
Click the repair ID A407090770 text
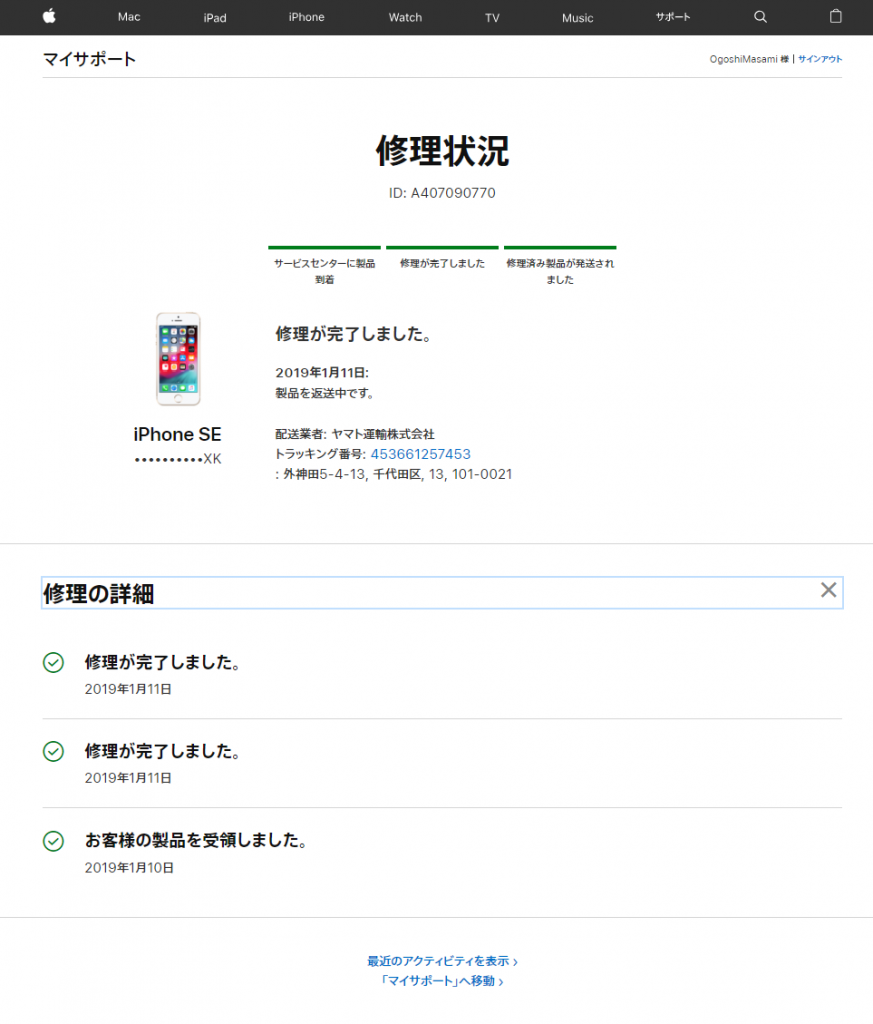(442, 193)
